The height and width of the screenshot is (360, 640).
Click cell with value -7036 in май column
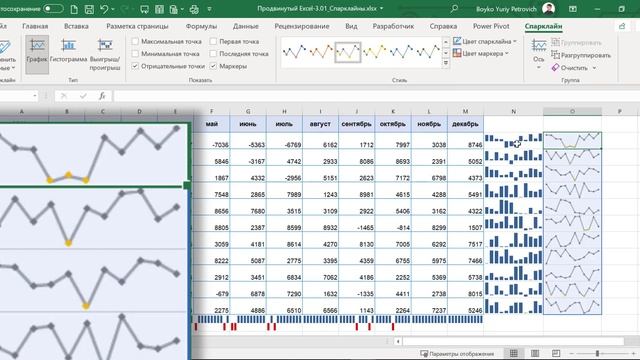click(x=211, y=141)
